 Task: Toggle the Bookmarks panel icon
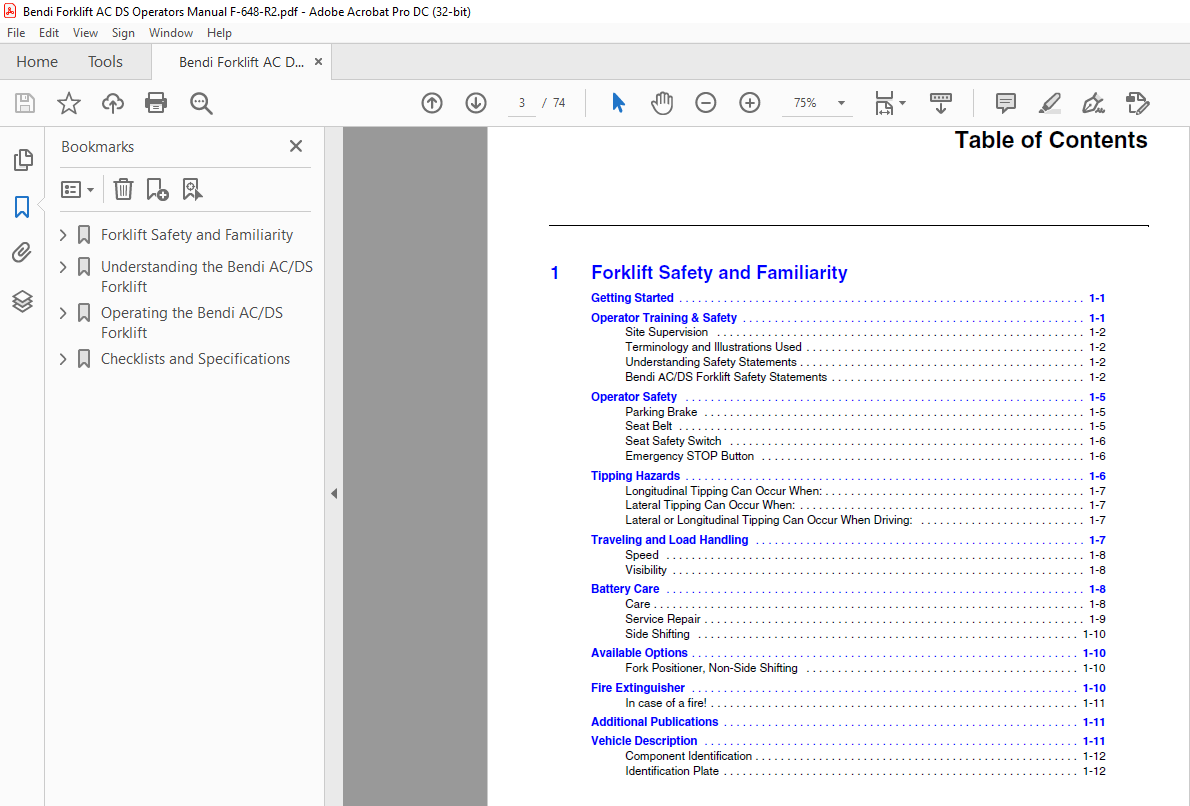[x=22, y=206]
